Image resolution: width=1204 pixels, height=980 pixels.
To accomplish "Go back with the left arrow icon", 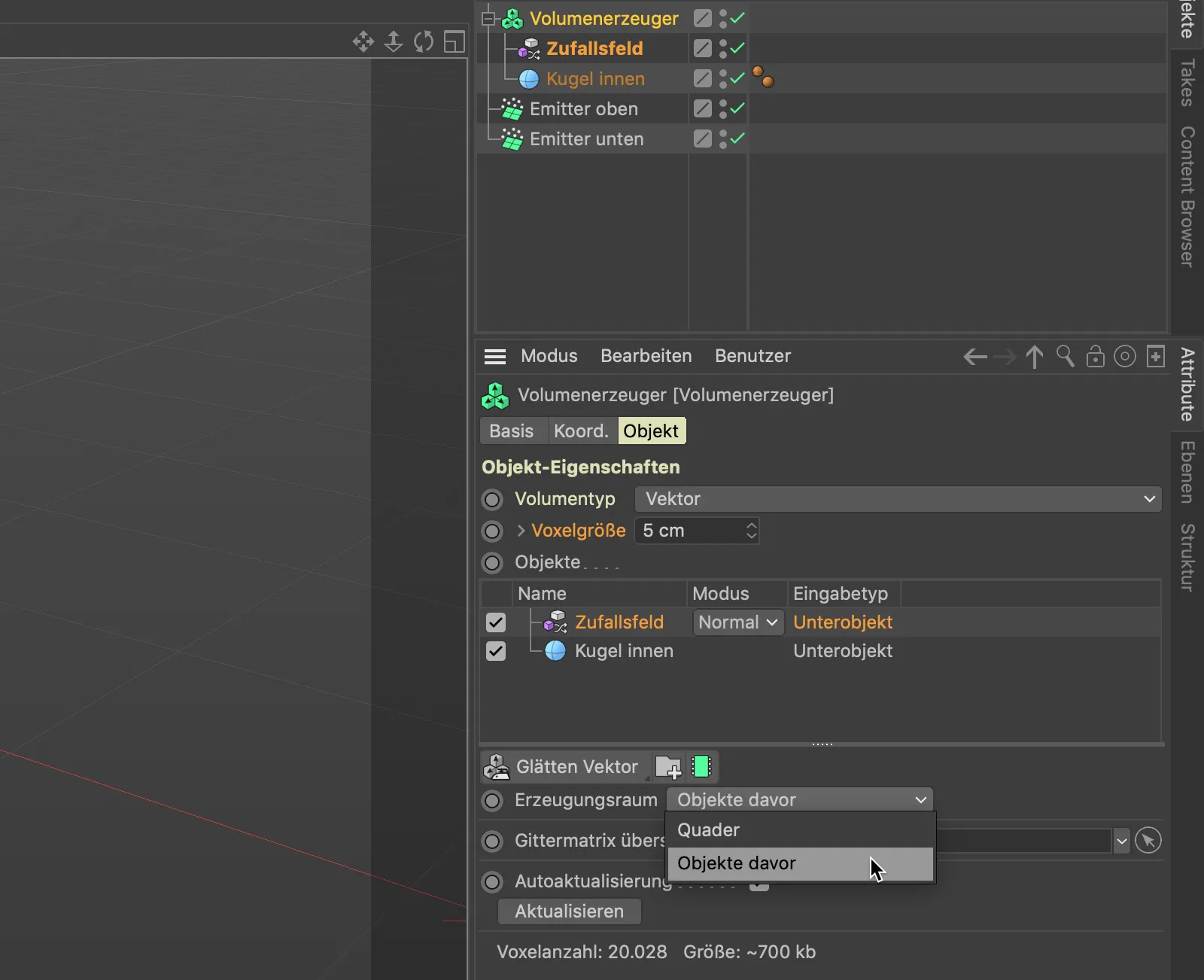I will (975, 357).
